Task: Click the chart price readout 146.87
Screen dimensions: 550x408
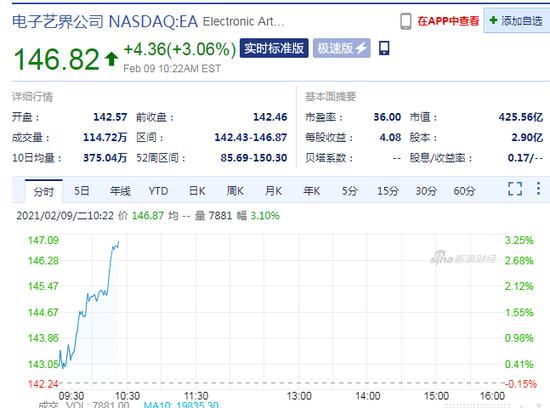Action: click(x=148, y=215)
